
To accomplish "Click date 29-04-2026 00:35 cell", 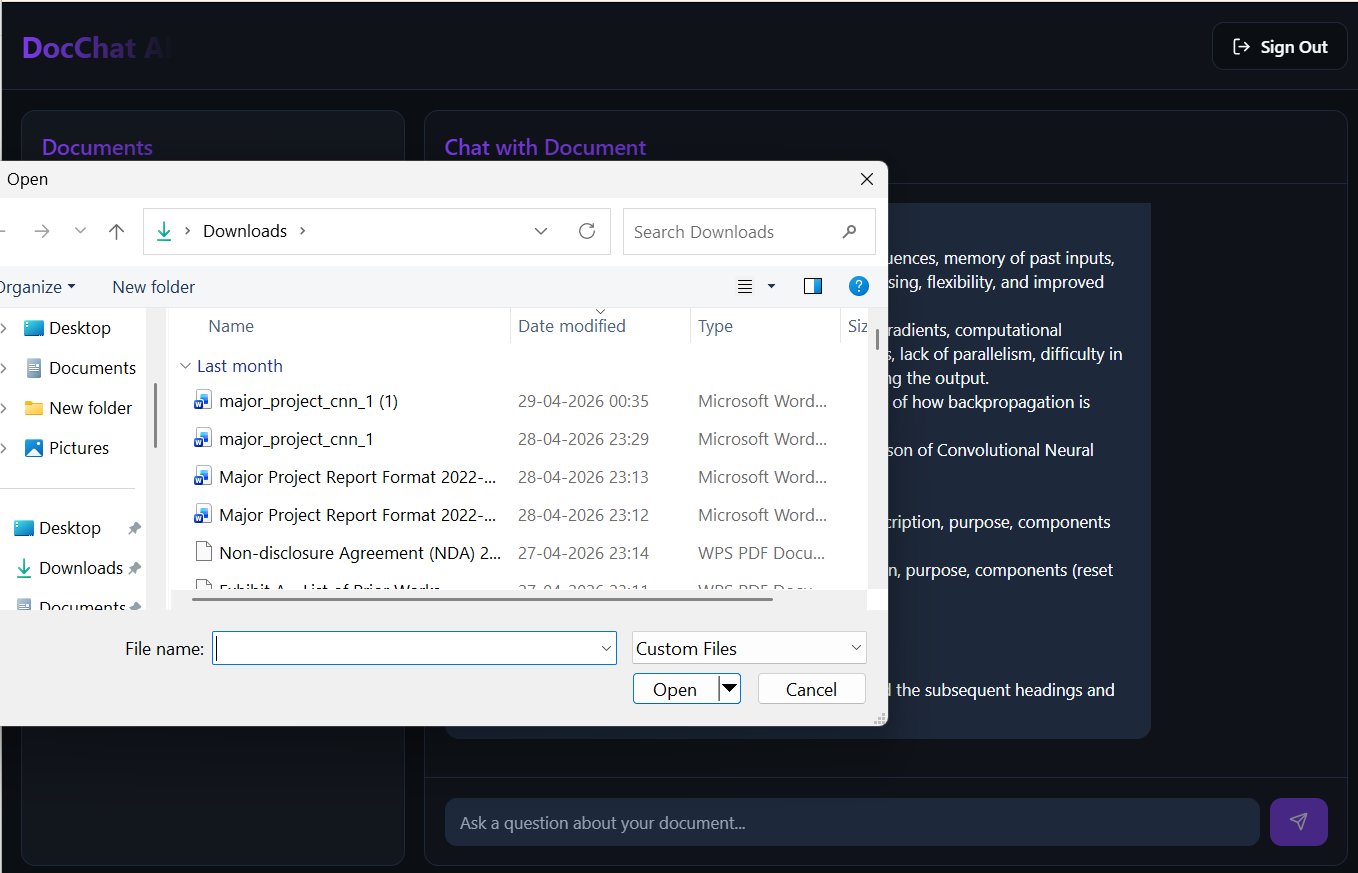I will [583, 401].
